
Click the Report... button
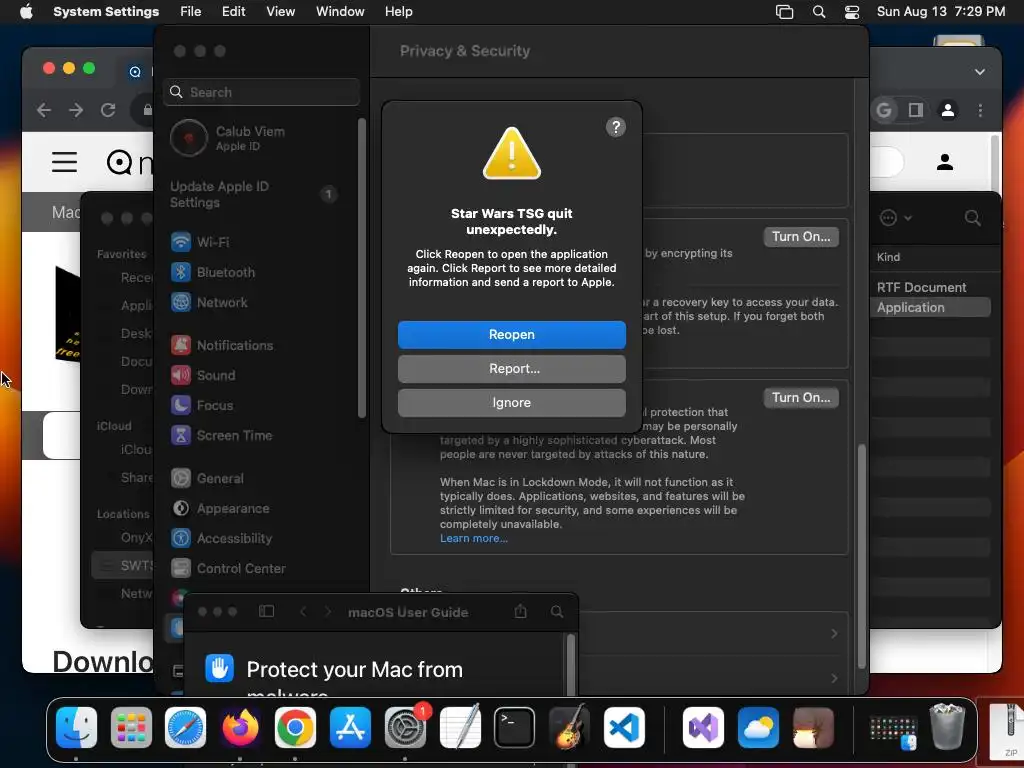pyautogui.click(x=511, y=368)
